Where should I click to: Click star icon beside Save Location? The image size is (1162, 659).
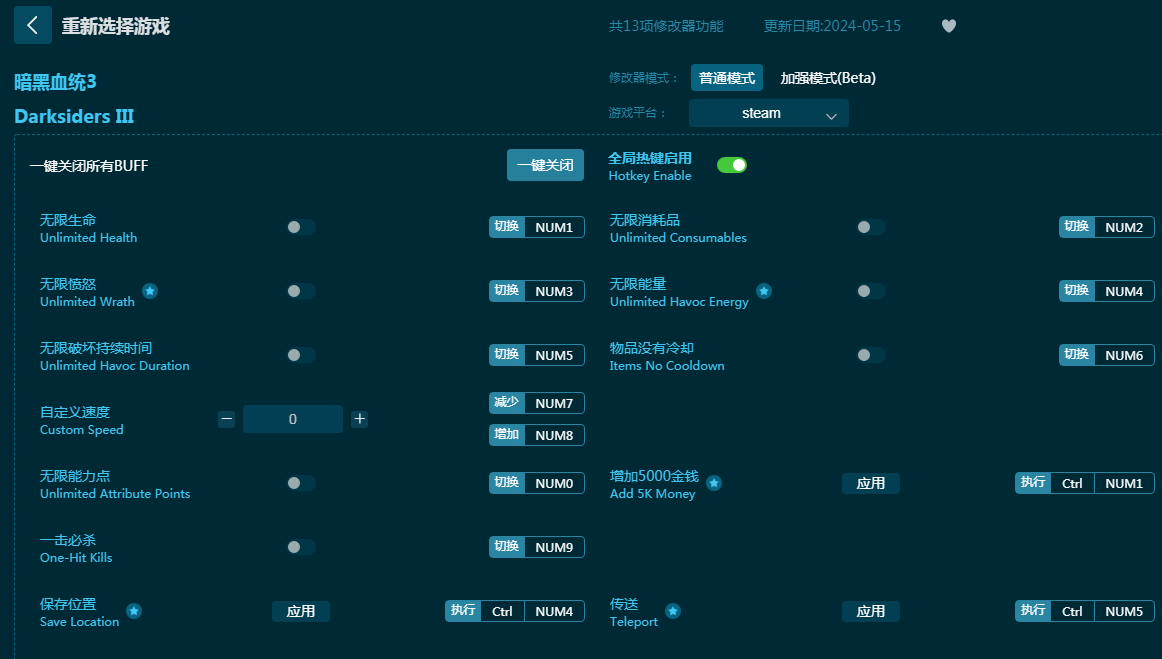134,612
